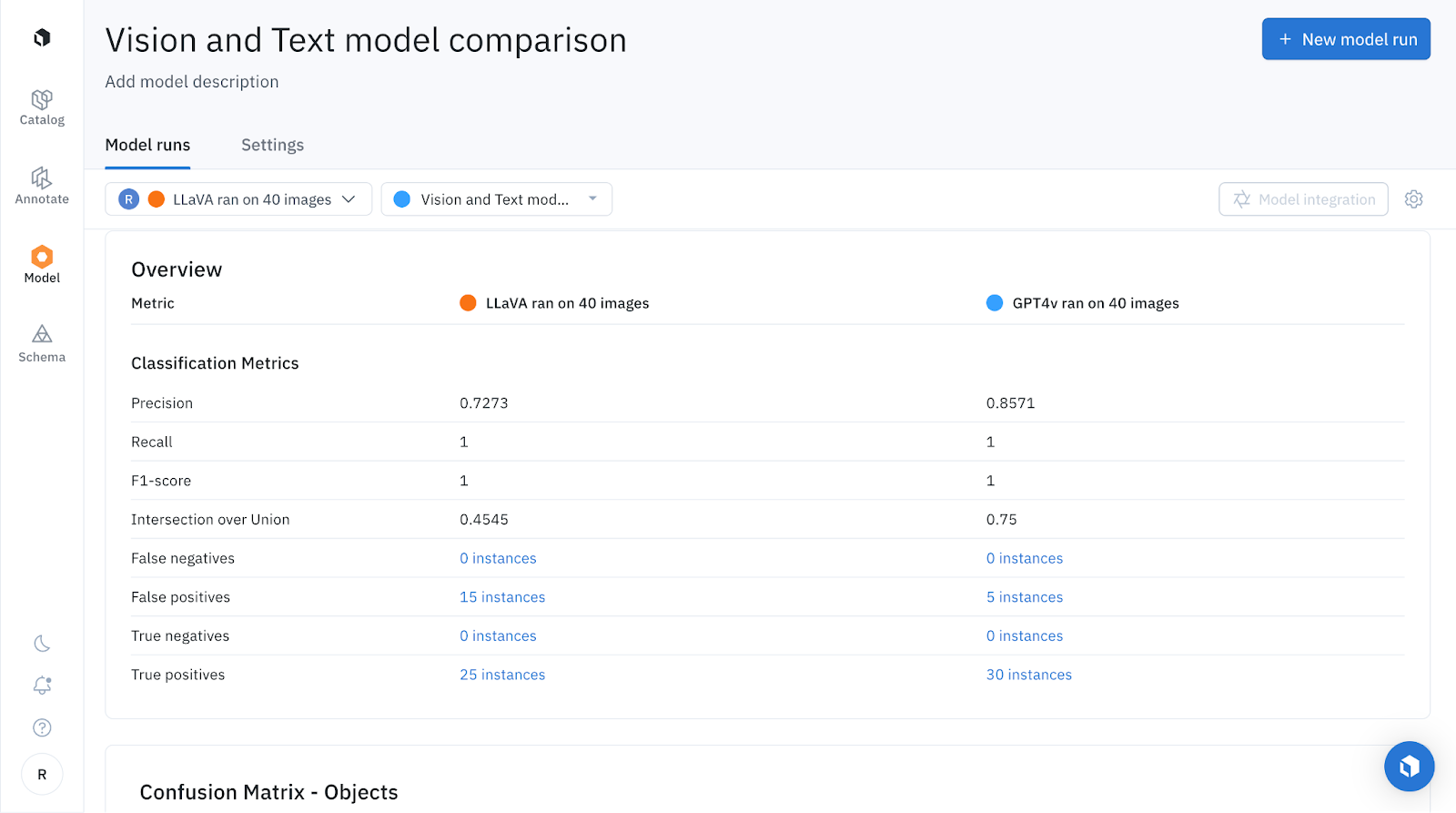Open the Catalog section
Screen dimensions: 1456x813
coord(42,107)
